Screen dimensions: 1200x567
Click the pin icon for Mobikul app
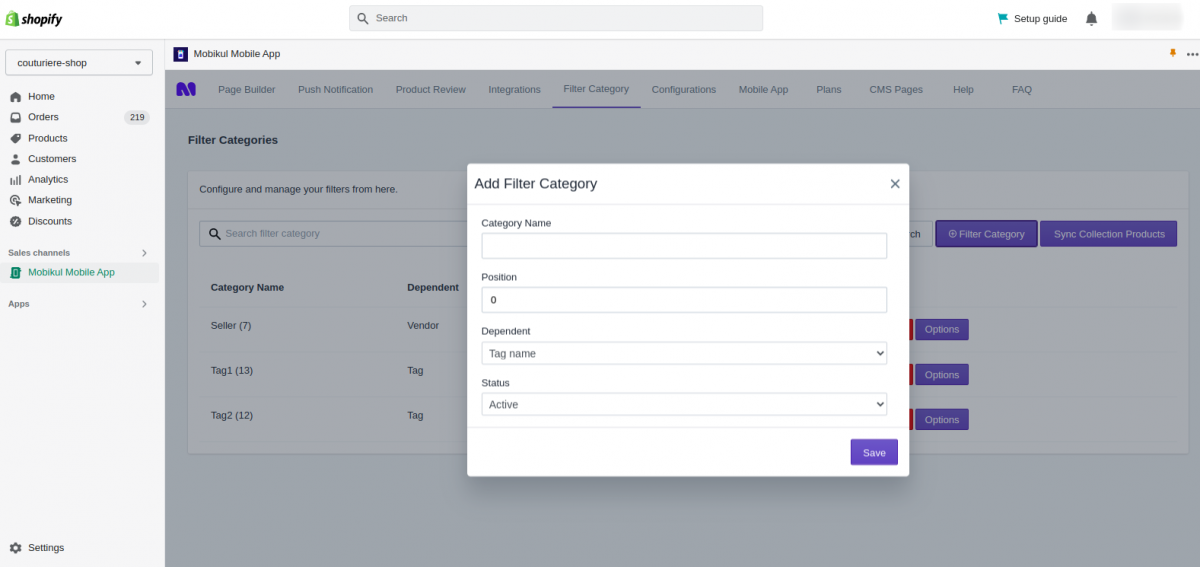[x=1173, y=54]
